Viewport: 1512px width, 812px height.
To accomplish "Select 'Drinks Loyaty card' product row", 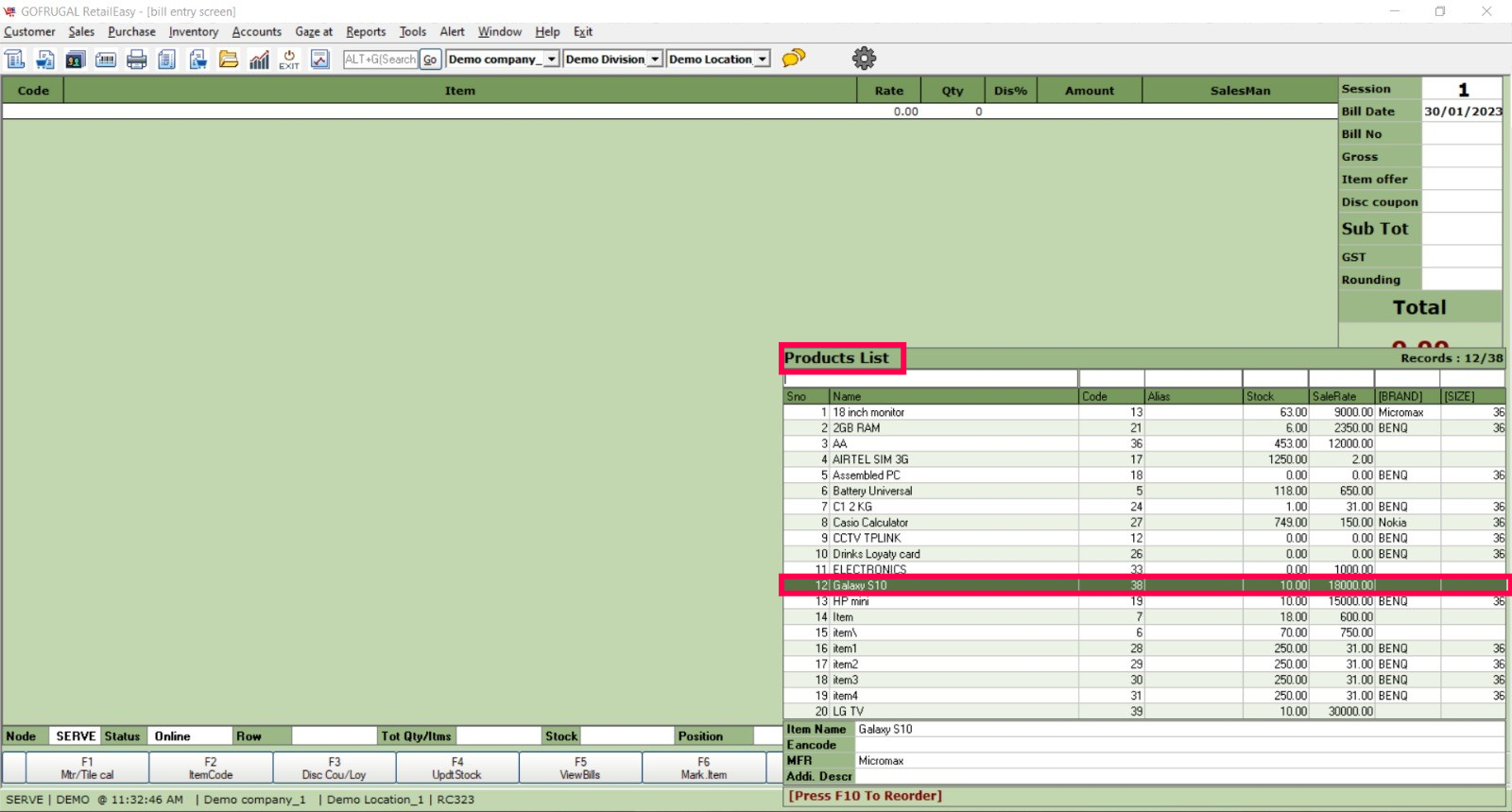I will click(1144, 554).
